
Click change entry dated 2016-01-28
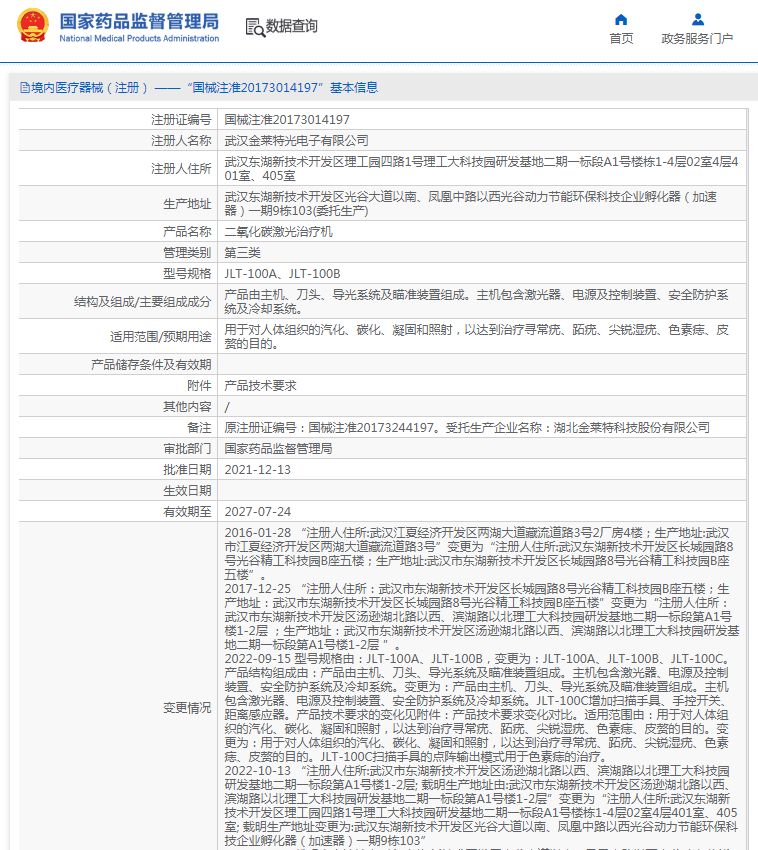(x=479, y=554)
